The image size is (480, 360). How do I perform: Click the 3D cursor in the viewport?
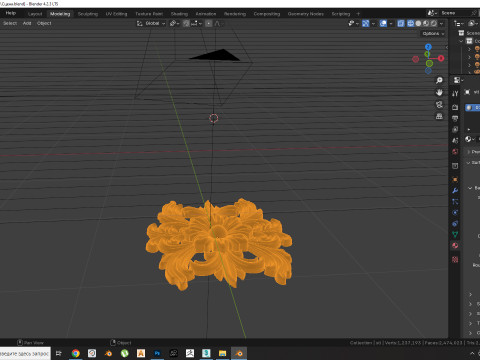click(214, 118)
